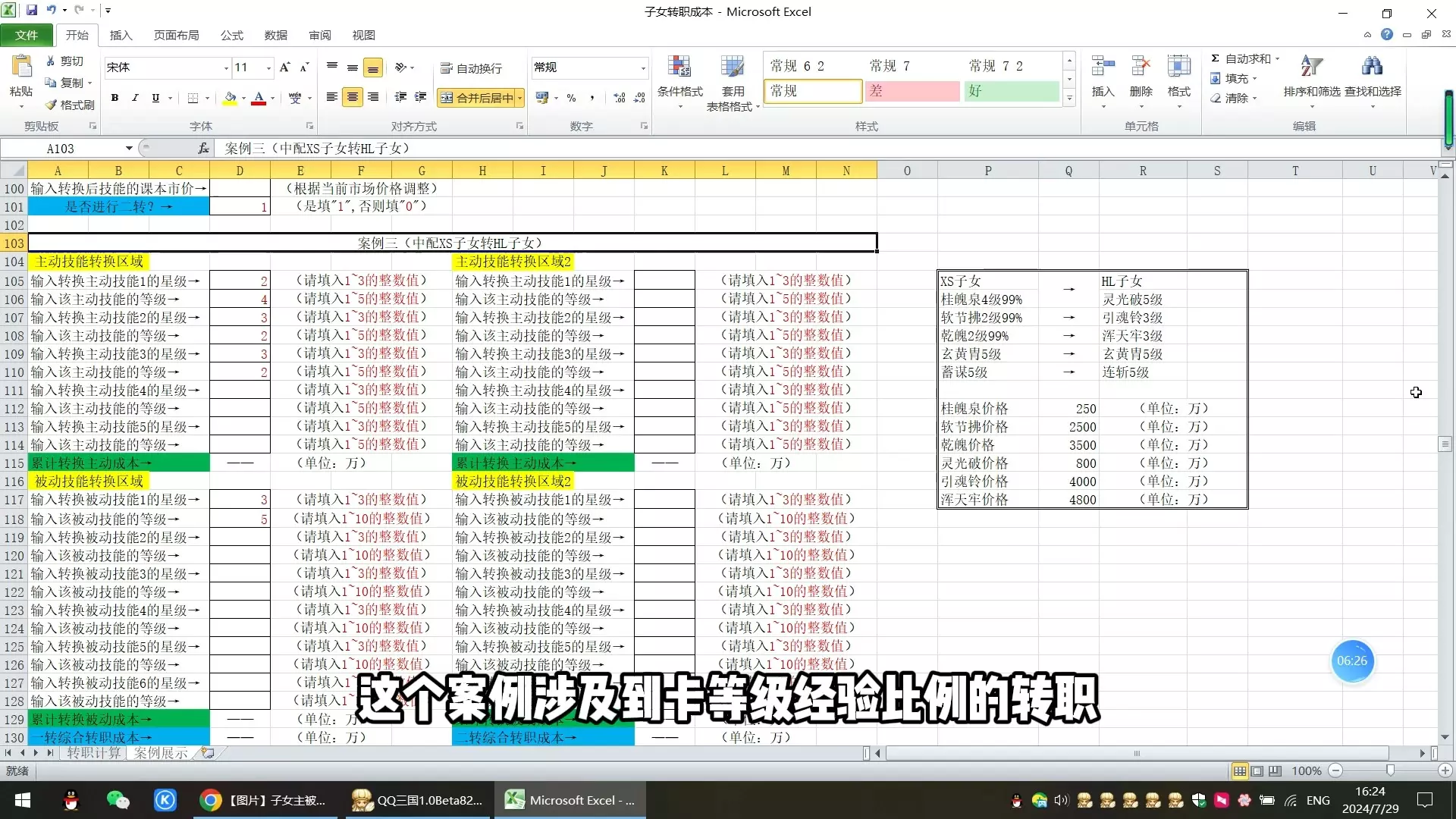Apply the 好 cell style
Viewport: 1456px width, 819px height.
(1011, 91)
